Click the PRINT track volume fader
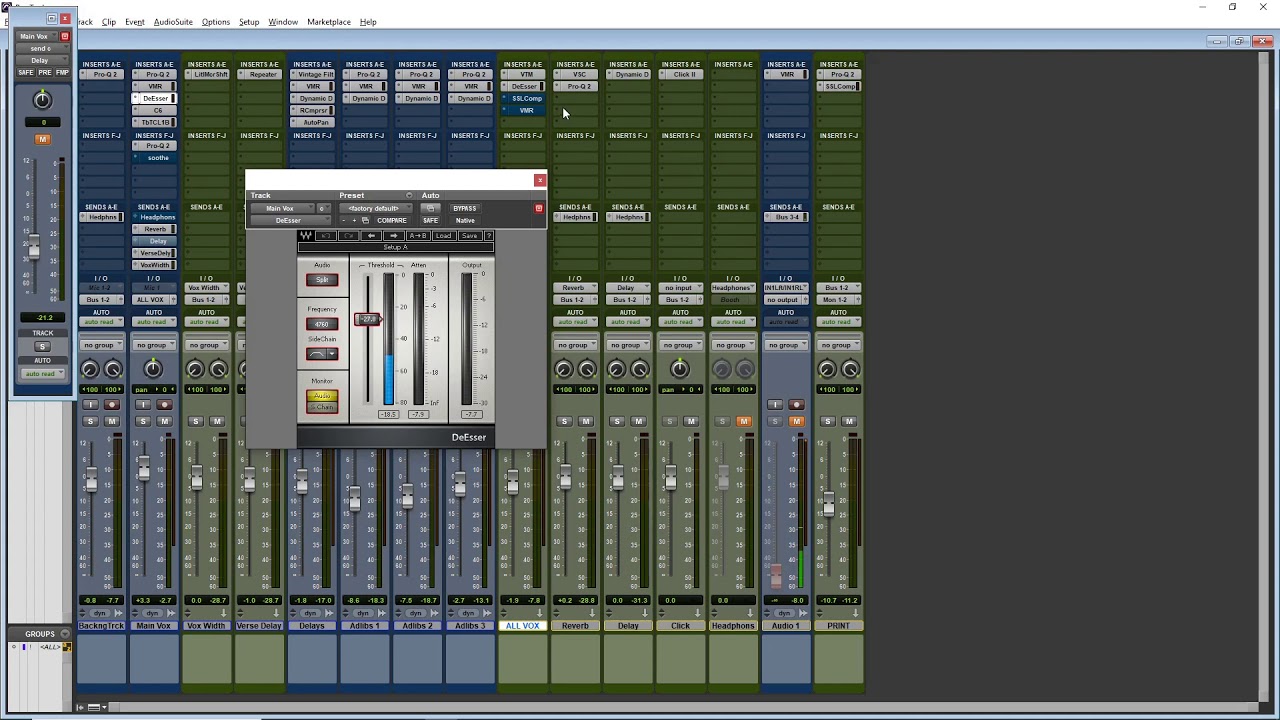The width and height of the screenshot is (1280, 720). tap(829, 504)
